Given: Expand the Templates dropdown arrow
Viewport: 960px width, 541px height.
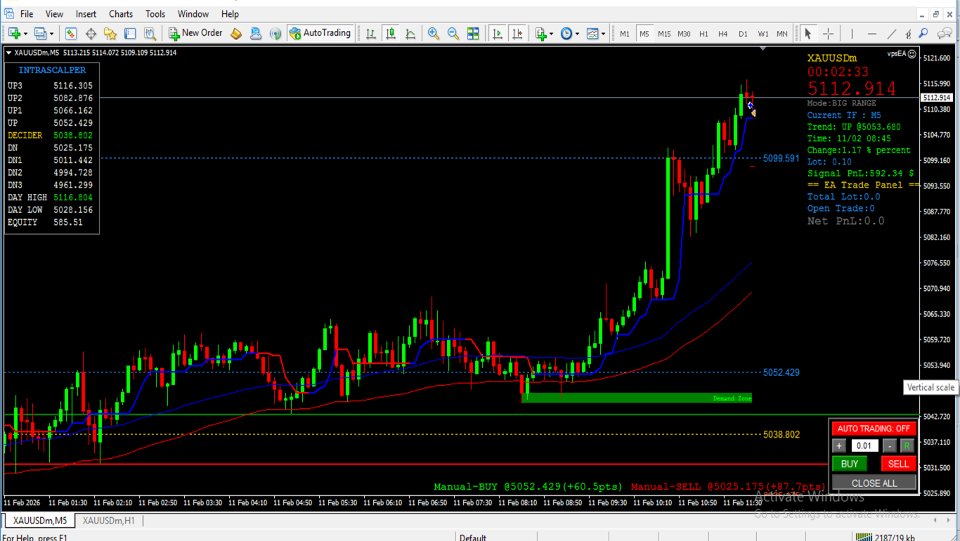Looking at the screenshot, I should point(603,34).
